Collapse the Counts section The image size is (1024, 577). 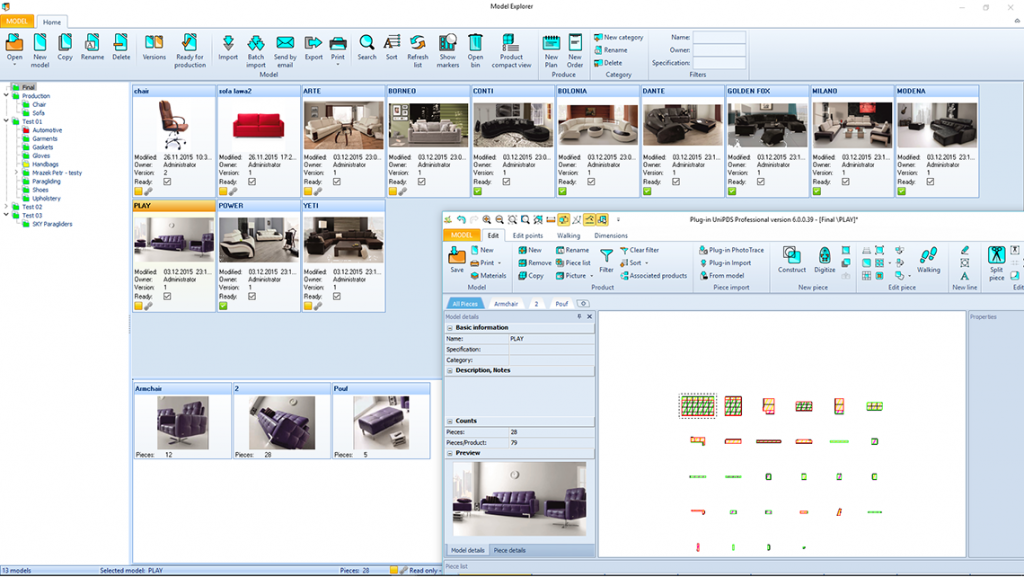(x=450, y=421)
